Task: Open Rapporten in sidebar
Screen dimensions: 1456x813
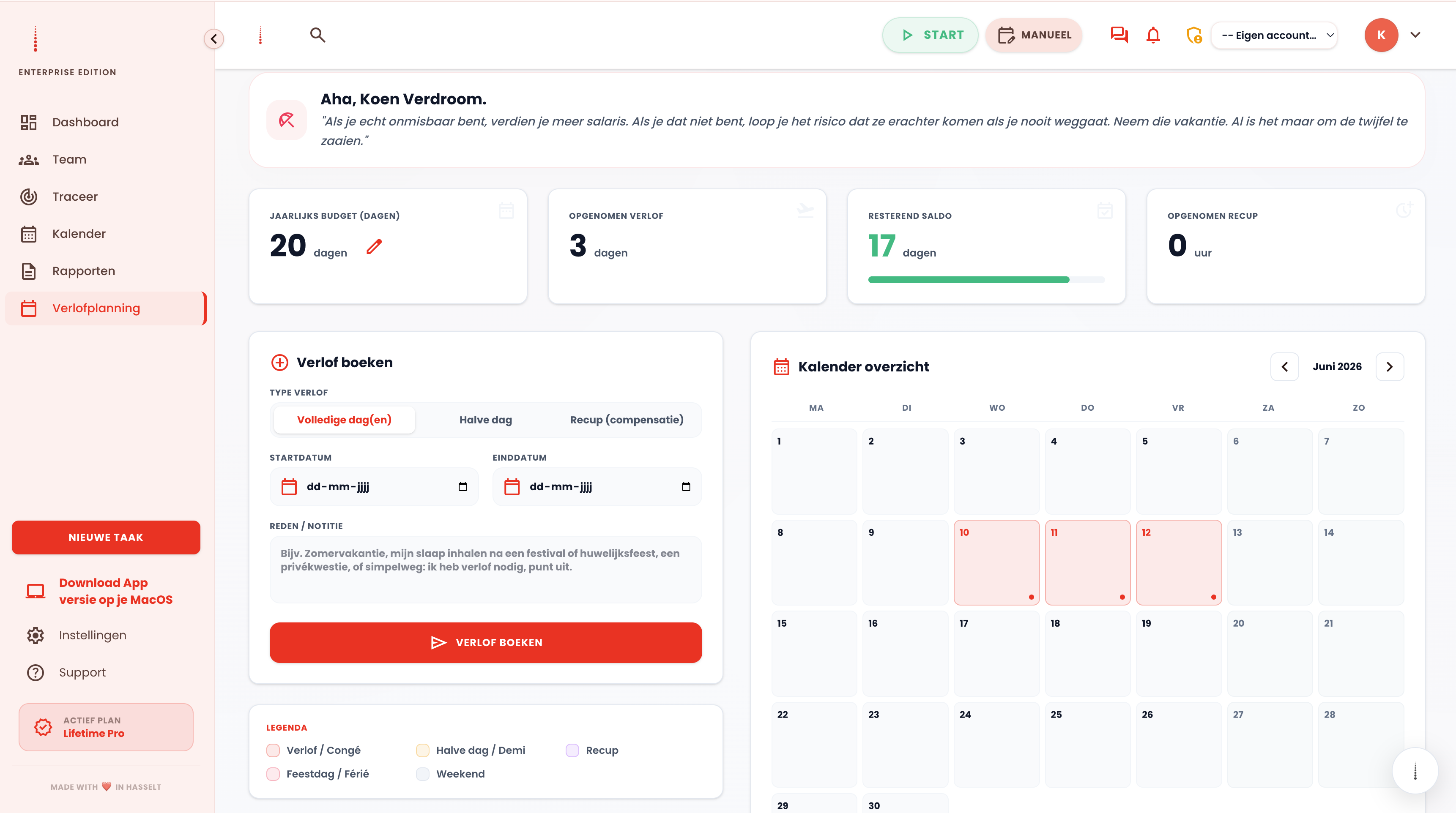Action: pyautogui.click(x=106, y=271)
